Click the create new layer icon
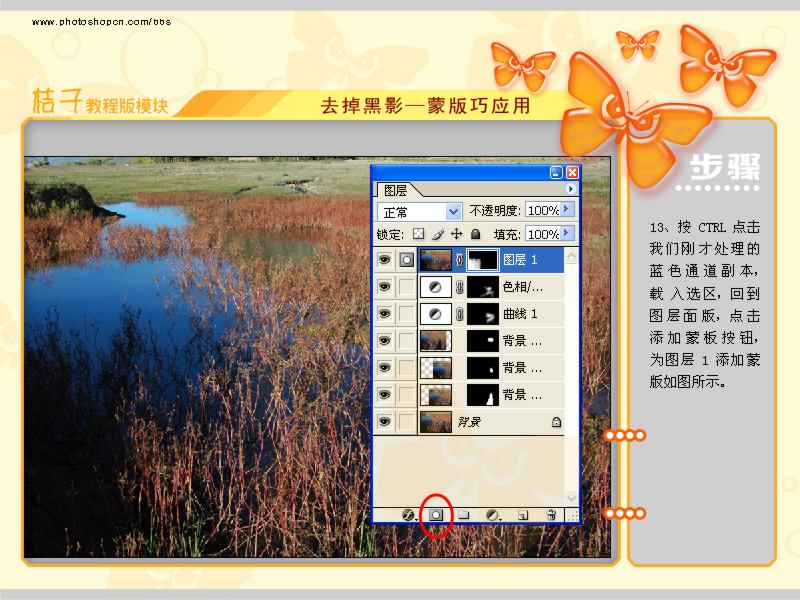 pyautogui.click(x=522, y=515)
